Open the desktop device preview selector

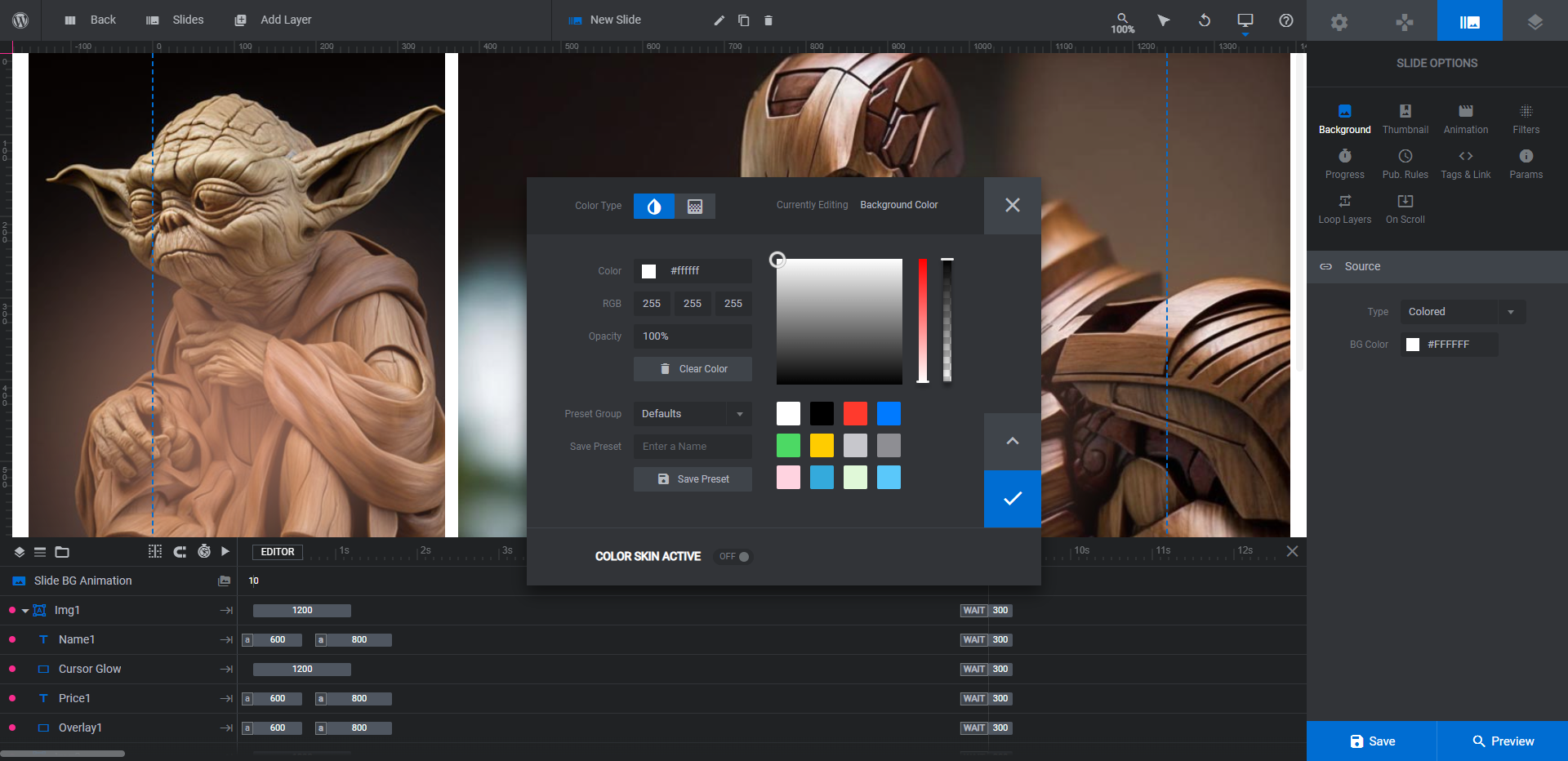point(1245,20)
